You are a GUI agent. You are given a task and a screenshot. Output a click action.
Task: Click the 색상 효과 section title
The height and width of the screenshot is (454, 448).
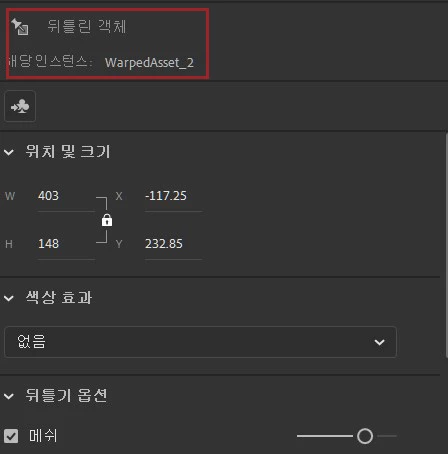[59, 297]
